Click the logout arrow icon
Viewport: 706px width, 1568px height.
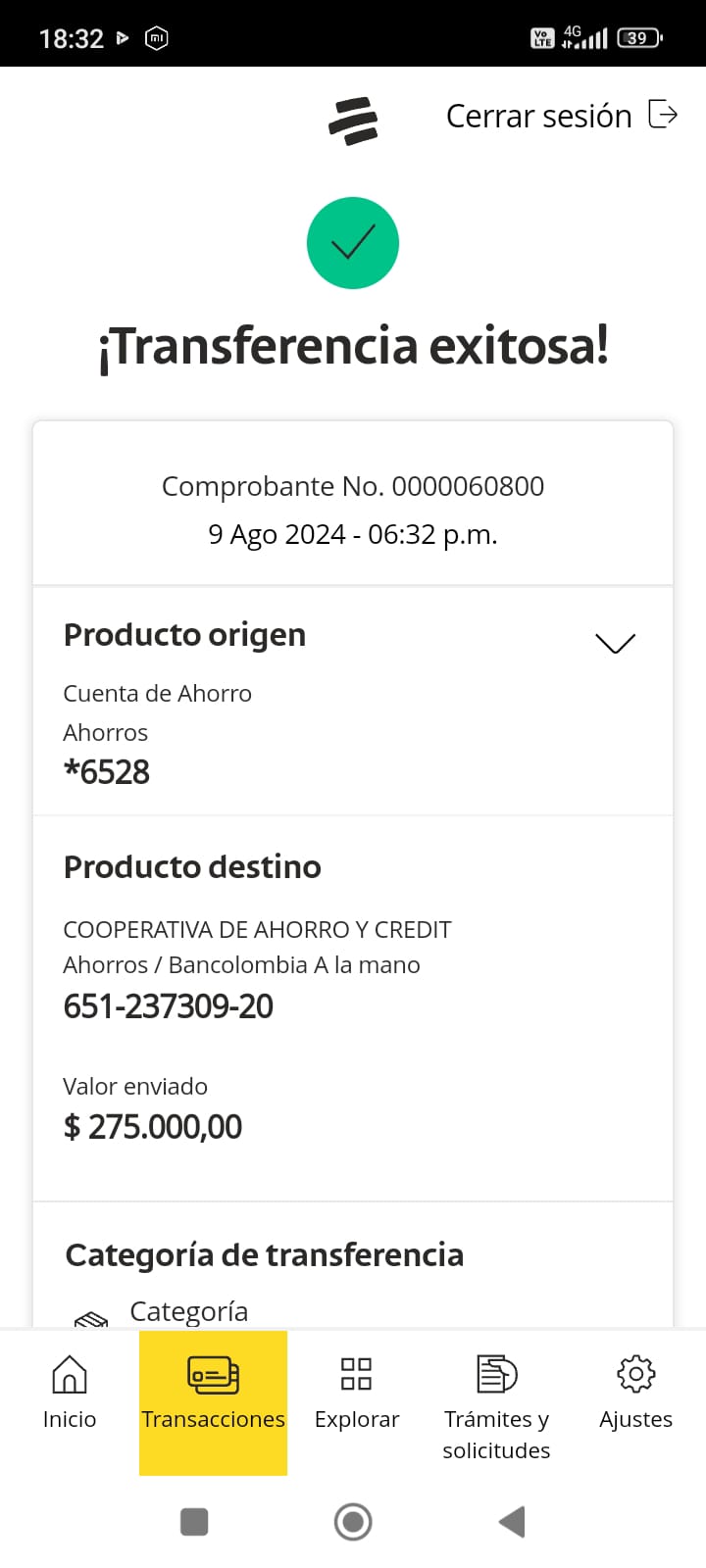(664, 115)
